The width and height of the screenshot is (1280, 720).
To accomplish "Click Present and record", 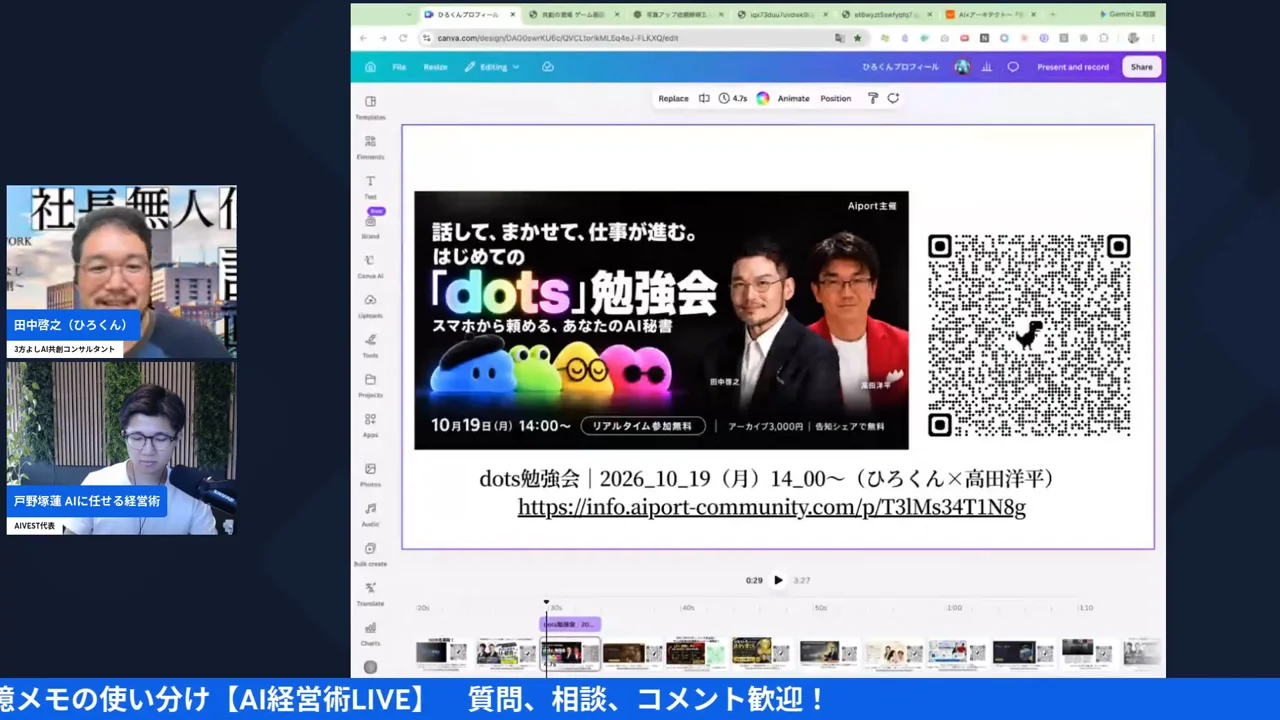I will 1073,67.
